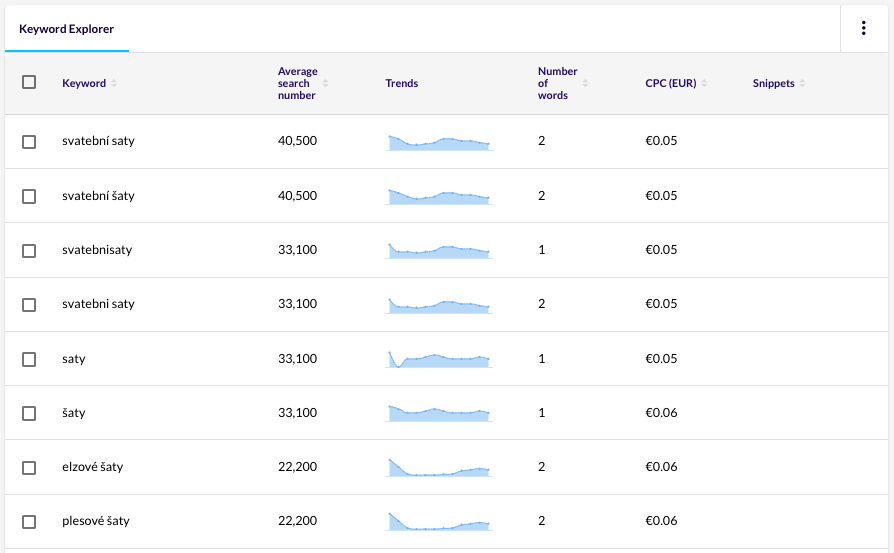
Task: Open the three-dot options menu
Action: coord(863,28)
